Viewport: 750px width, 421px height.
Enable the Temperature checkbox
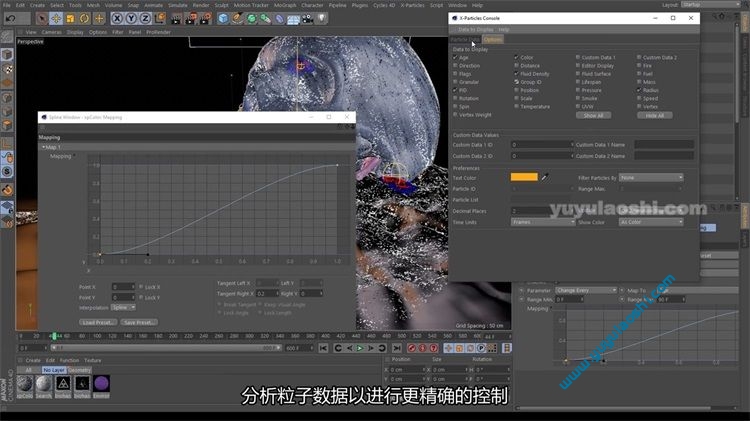[518, 106]
